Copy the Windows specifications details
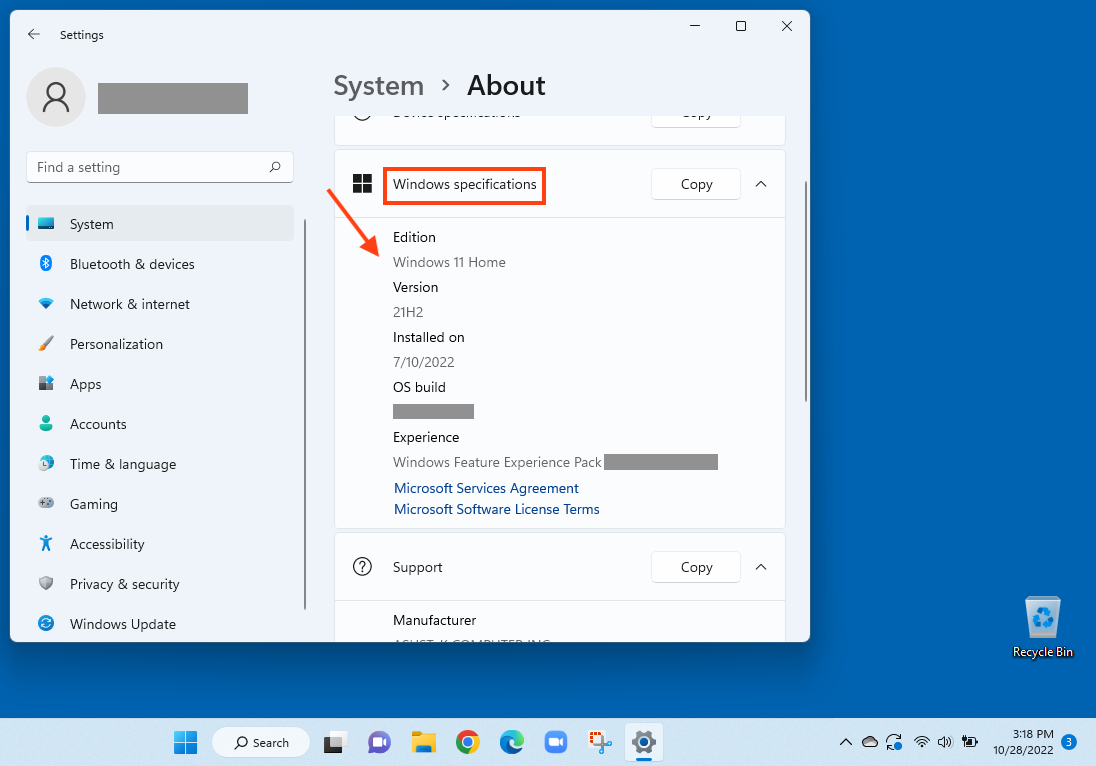 [x=695, y=184]
